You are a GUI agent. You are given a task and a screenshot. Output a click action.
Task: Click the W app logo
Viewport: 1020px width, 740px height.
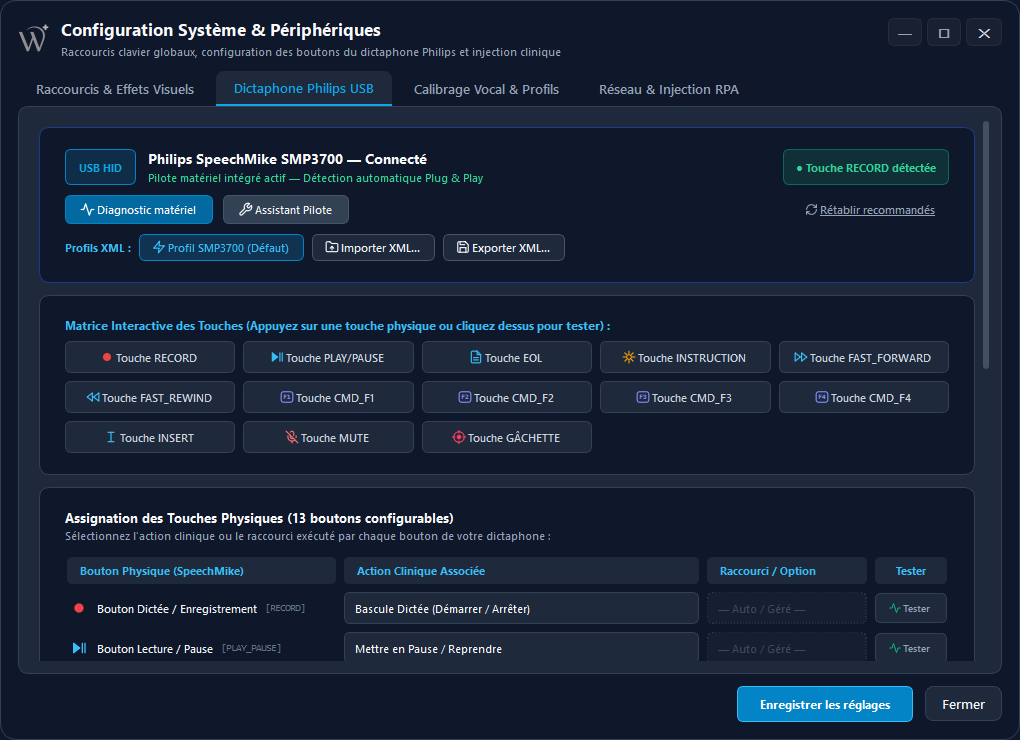(33, 38)
